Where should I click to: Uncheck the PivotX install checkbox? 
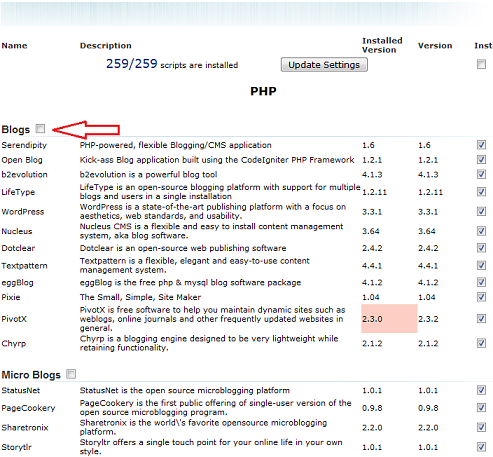(x=481, y=319)
